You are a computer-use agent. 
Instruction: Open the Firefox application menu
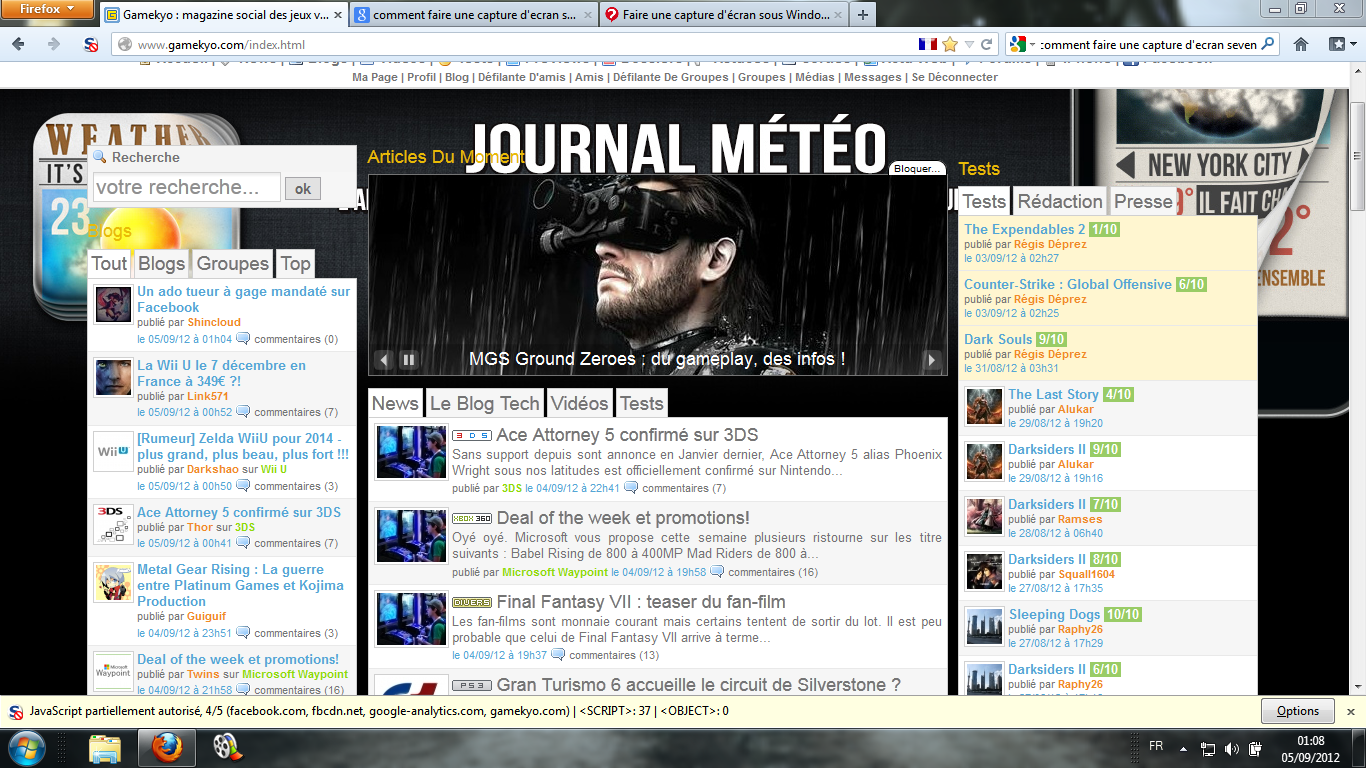pyautogui.click(x=47, y=10)
